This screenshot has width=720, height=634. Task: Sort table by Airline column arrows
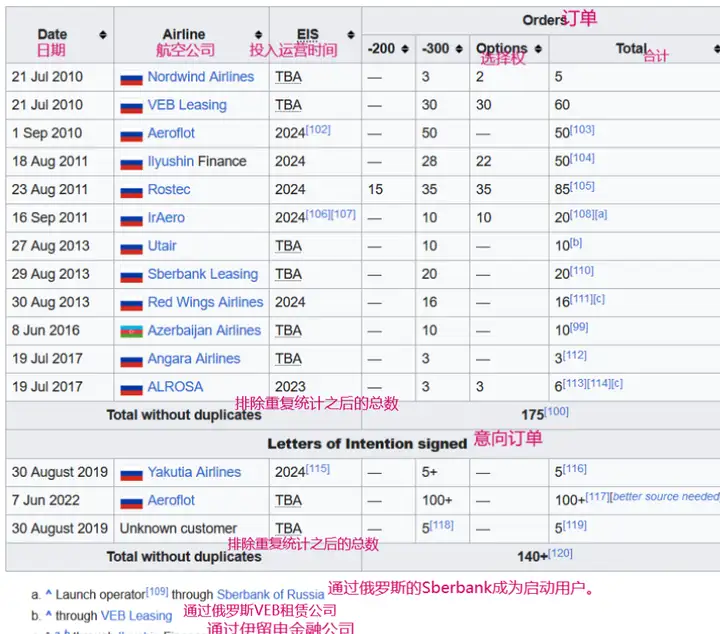(x=259, y=35)
